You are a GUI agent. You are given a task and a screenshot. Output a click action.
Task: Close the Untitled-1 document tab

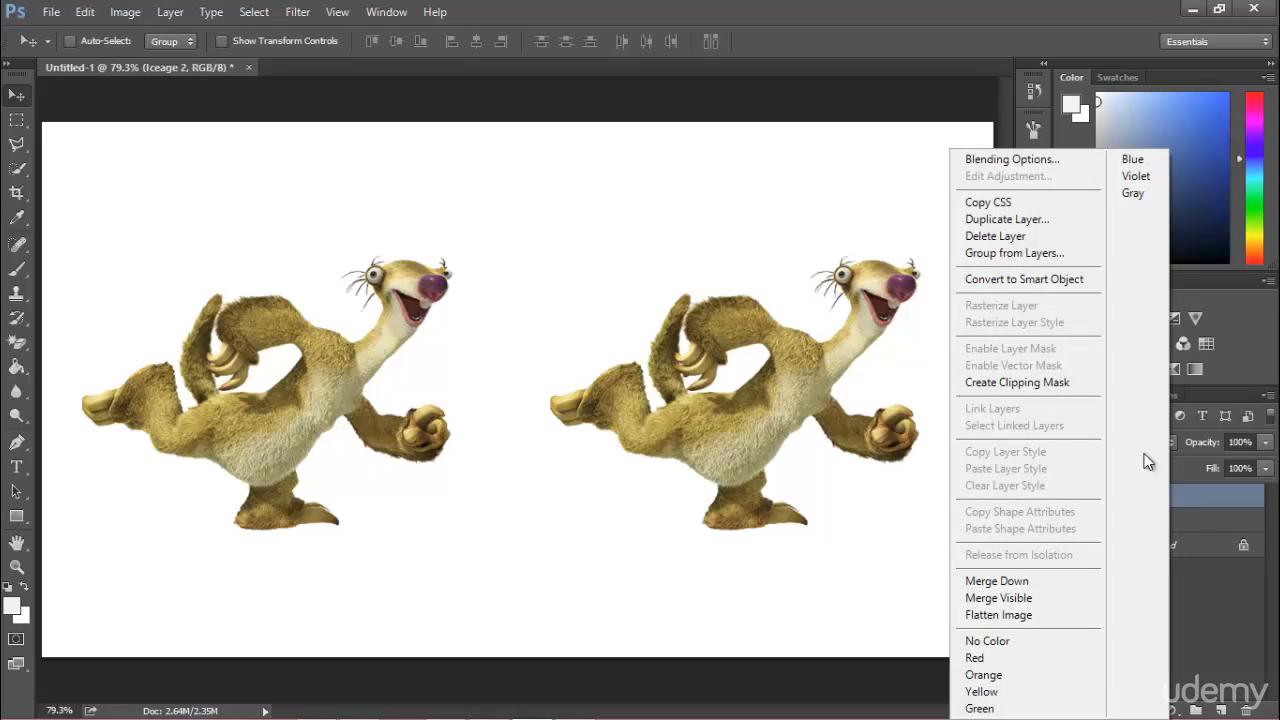coord(249,67)
